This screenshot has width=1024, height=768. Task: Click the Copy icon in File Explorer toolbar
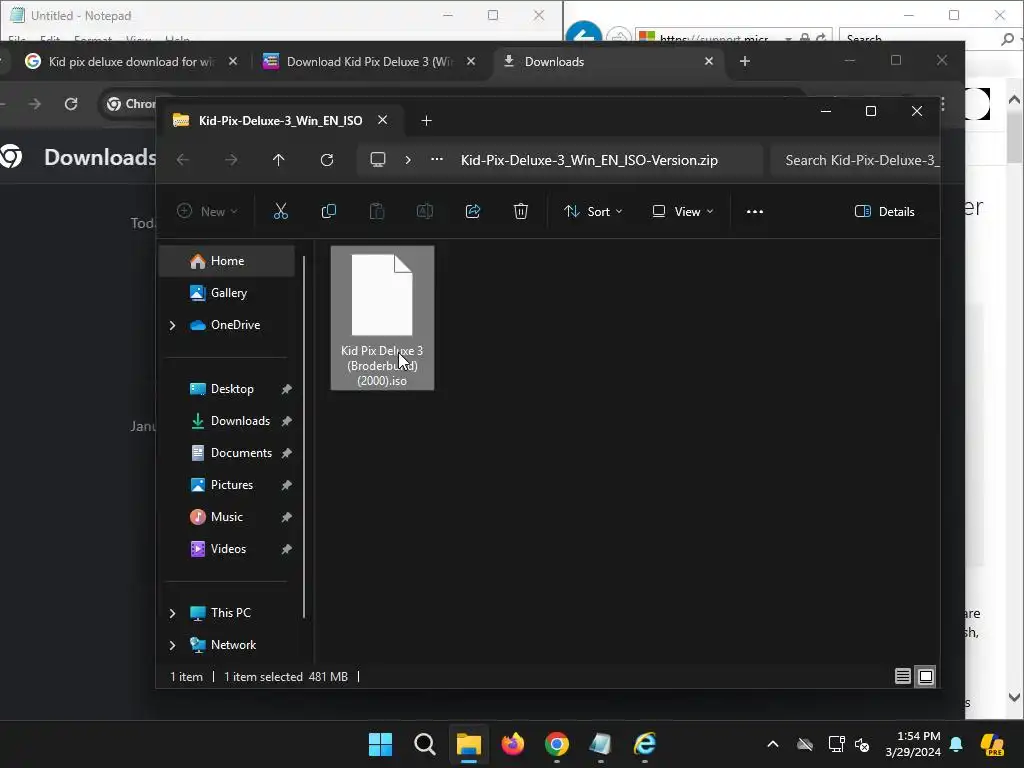[x=328, y=211]
